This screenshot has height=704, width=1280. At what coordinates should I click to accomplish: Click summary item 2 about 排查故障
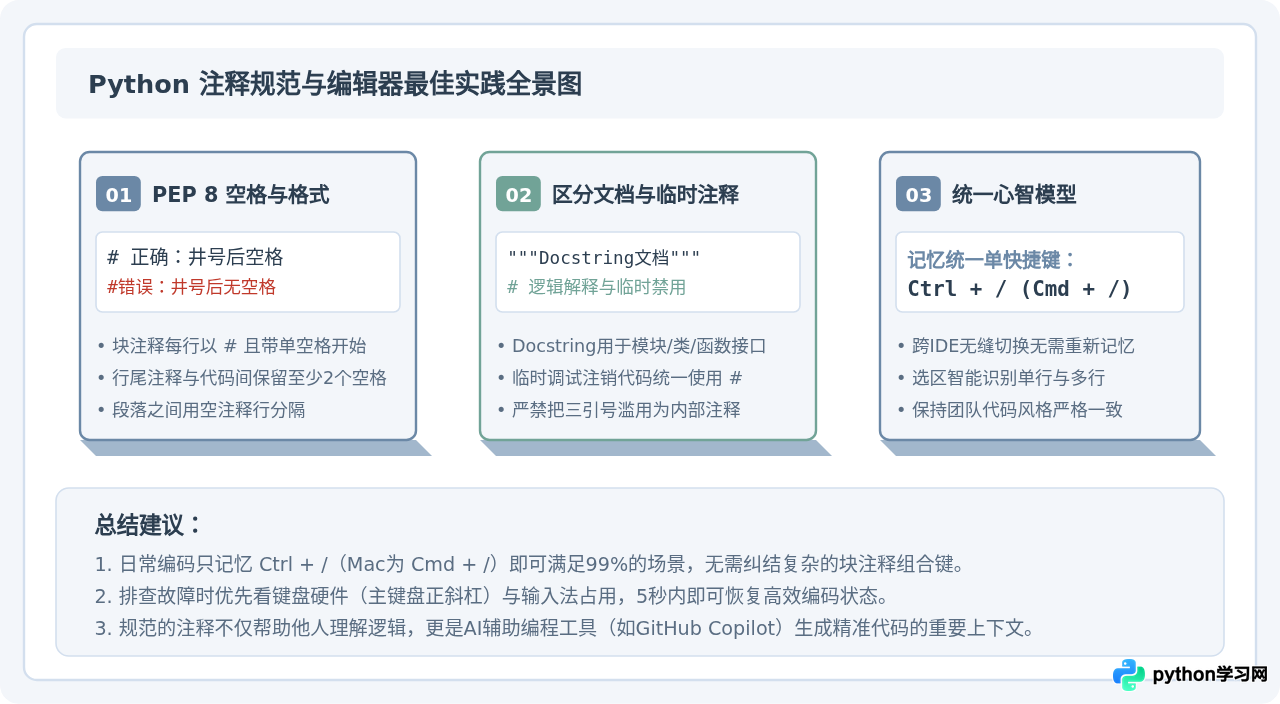[x=491, y=596]
